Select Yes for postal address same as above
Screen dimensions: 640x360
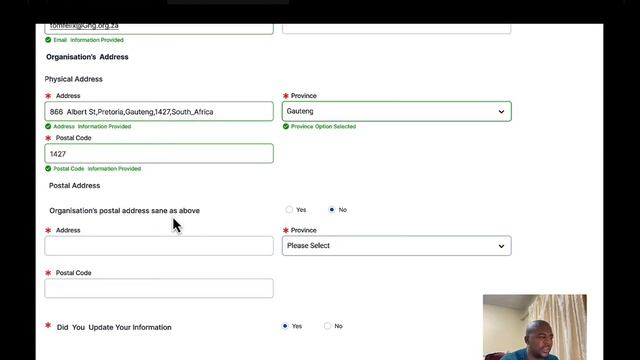(x=289, y=210)
